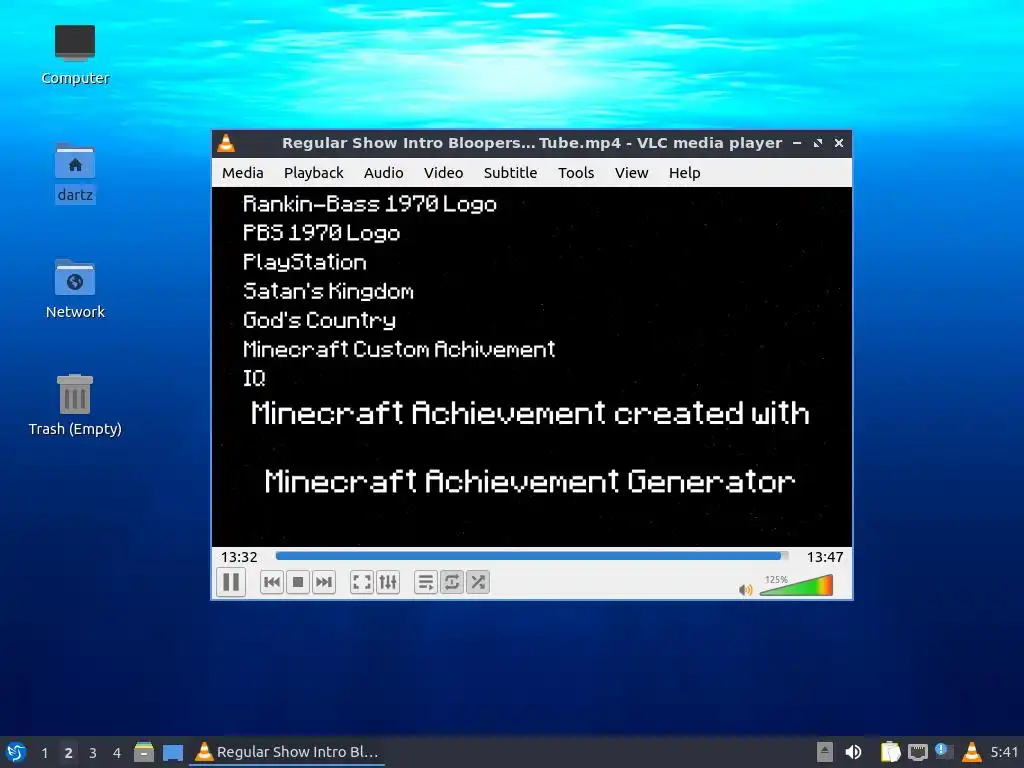Show extended settings equalizer icon
This screenshot has width=1024, height=768.
pyautogui.click(x=388, y=582)
